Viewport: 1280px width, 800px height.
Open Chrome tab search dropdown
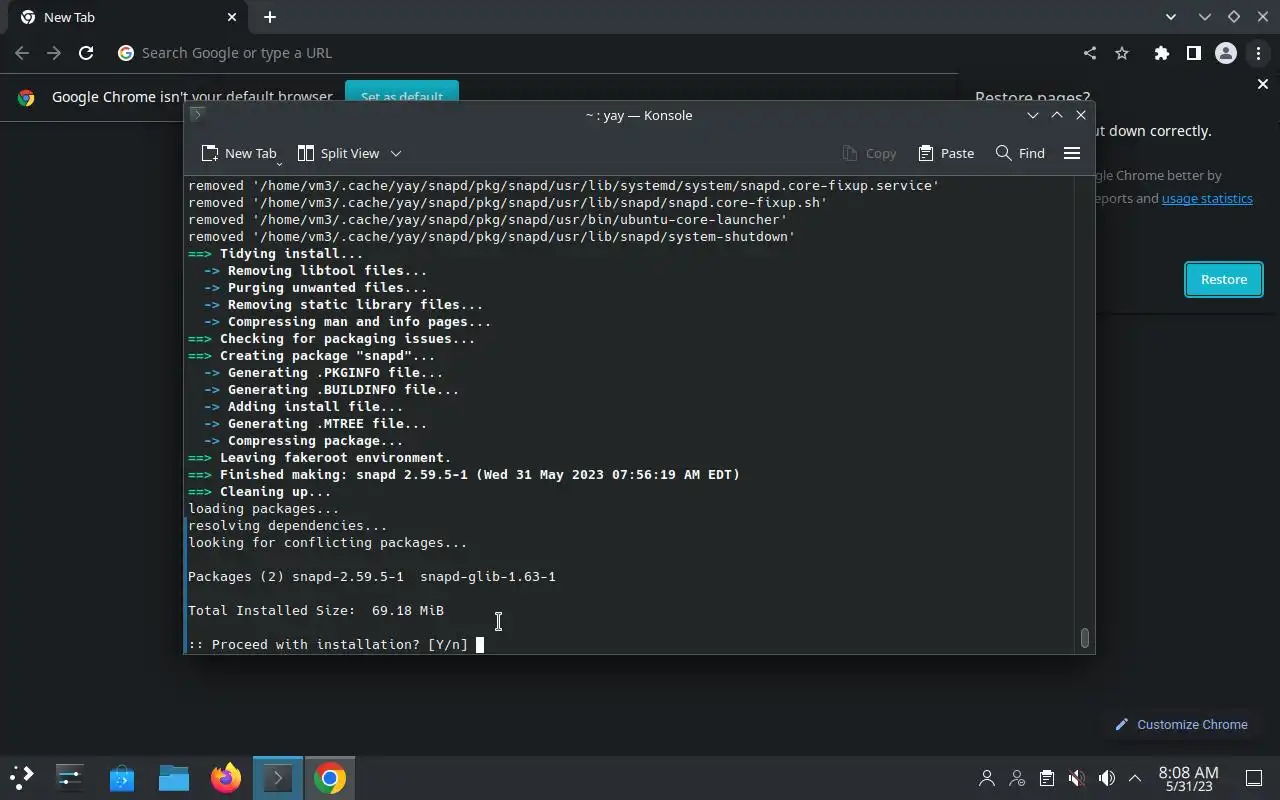coord(1171,17)
